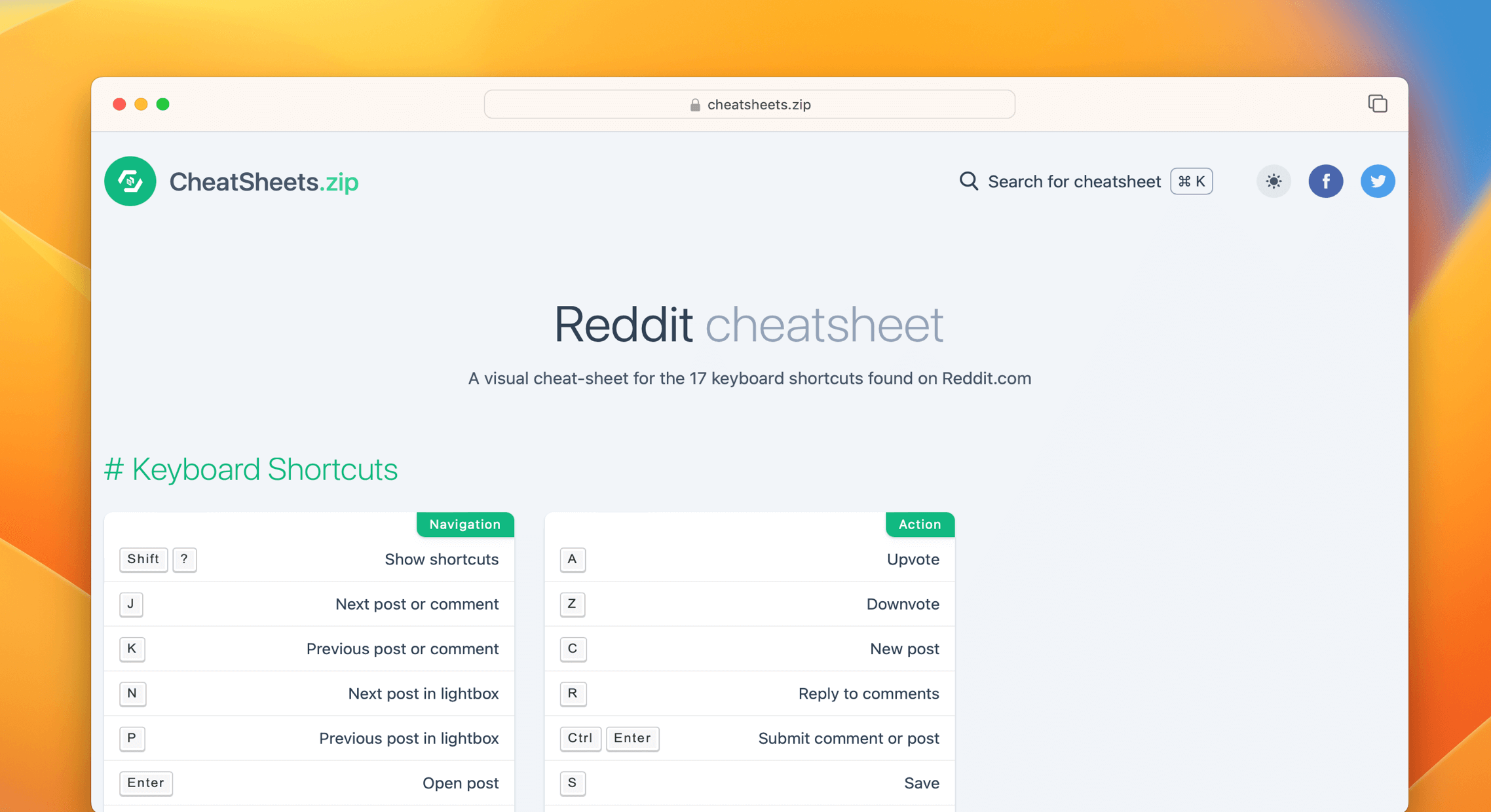Select the 'Upvote' text
The width and height of the screenshot is (1491, 812).
pyautogui.click(x=913, y=559)
